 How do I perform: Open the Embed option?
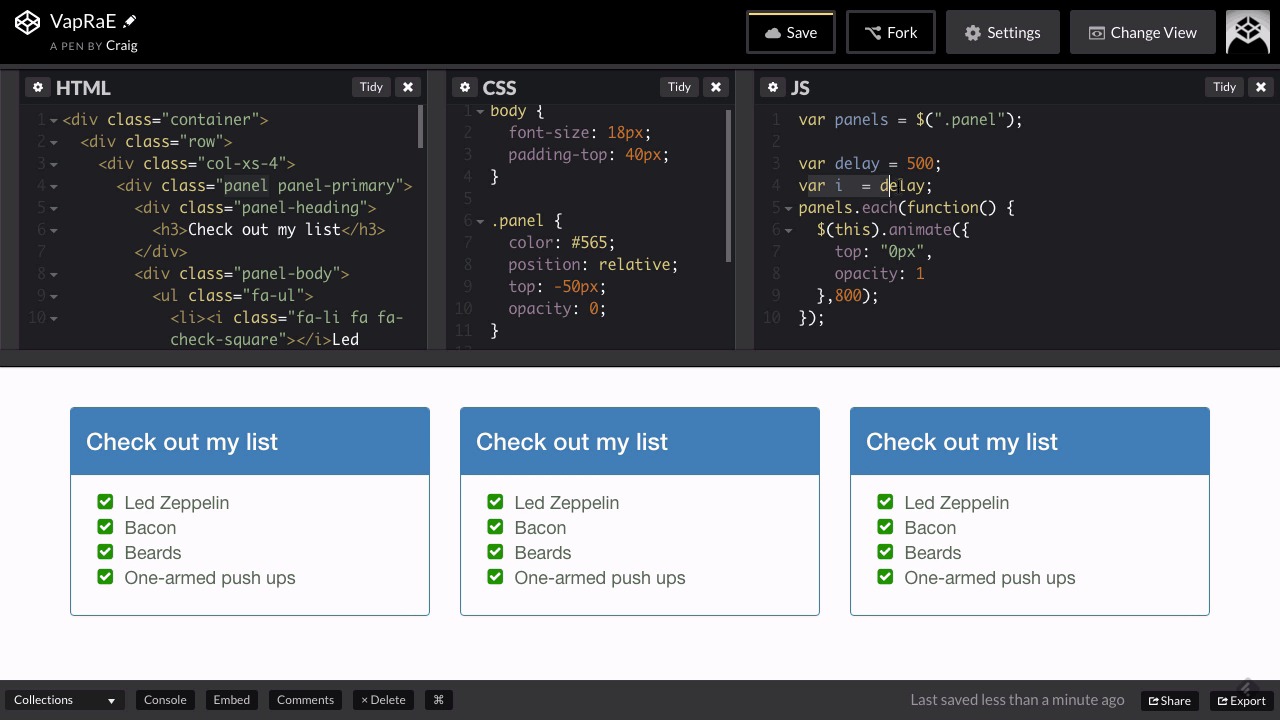pyautogui.click(x=231, y=700)
